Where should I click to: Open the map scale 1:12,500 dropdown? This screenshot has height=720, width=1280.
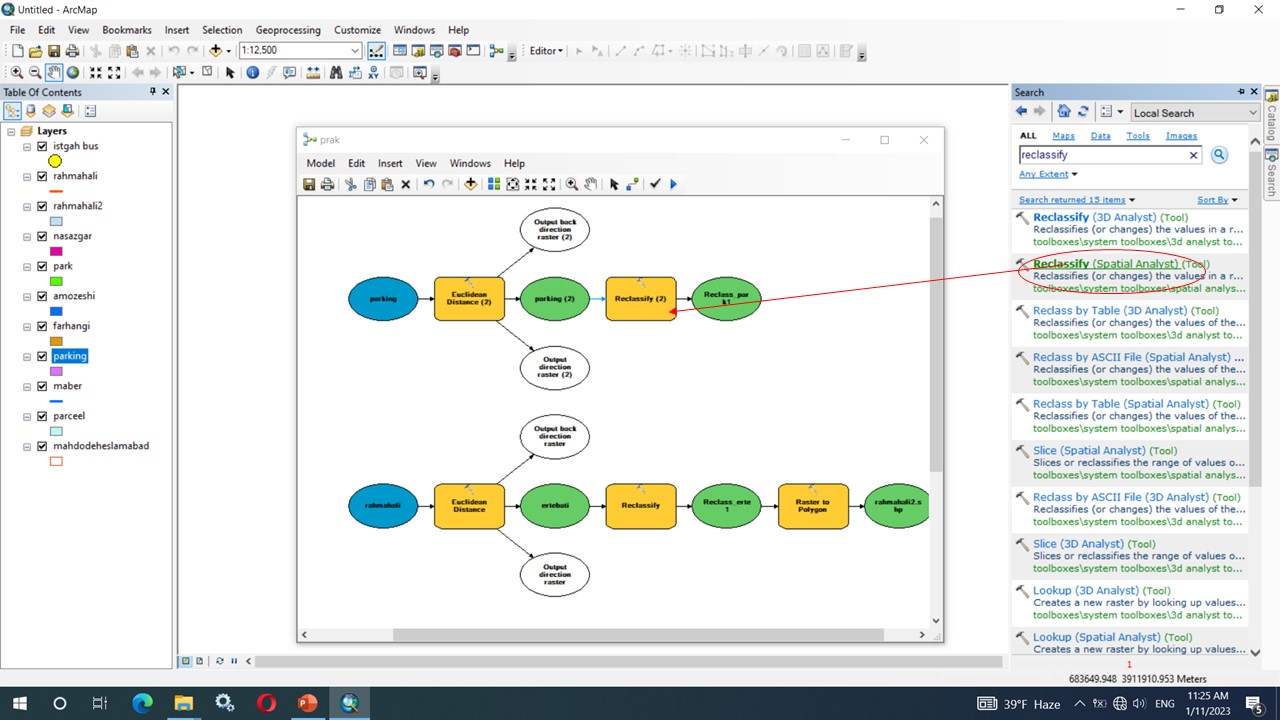click(355, 50)
